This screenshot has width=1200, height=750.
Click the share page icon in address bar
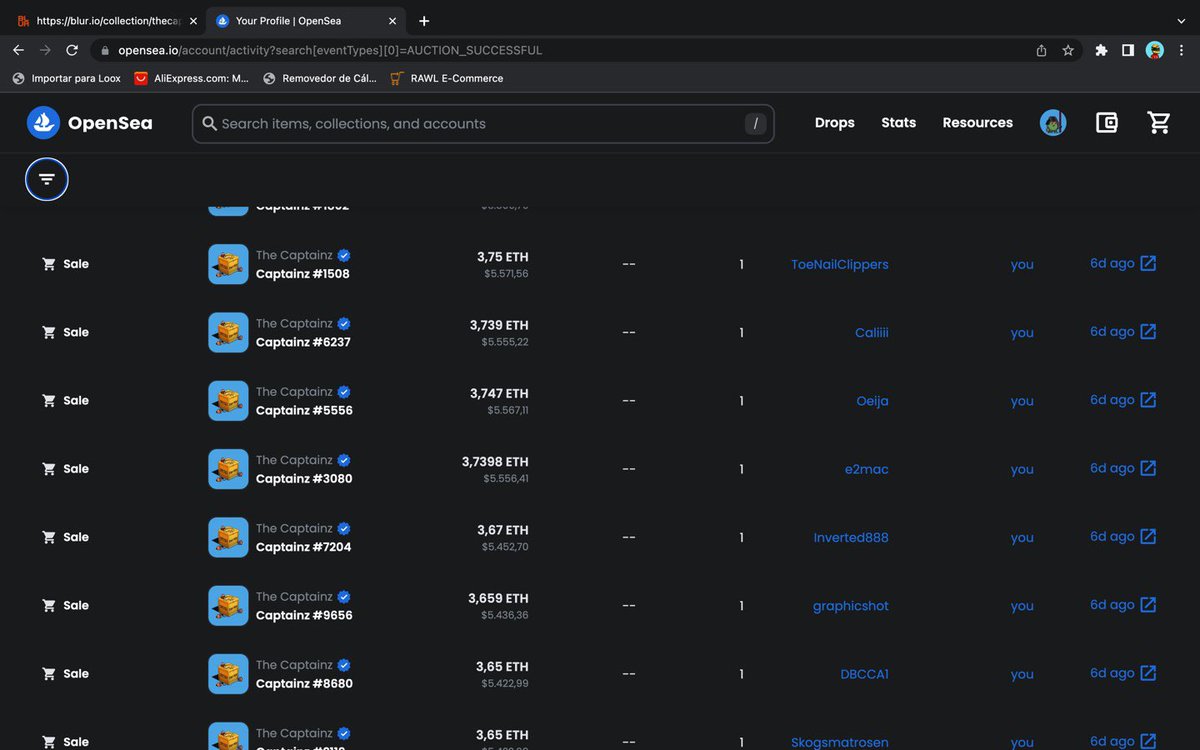[x=1041, y=50]
